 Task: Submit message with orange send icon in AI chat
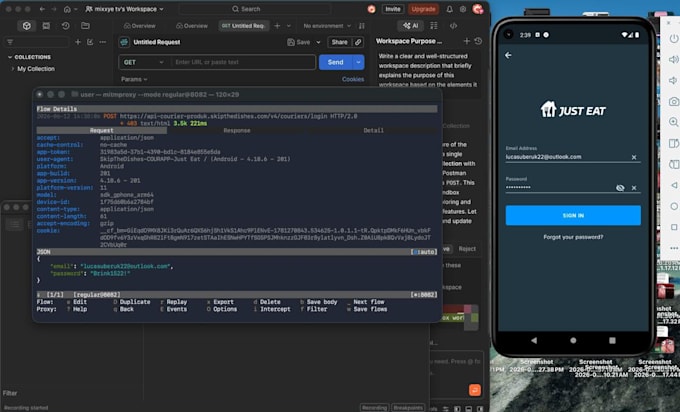[475, 390]
